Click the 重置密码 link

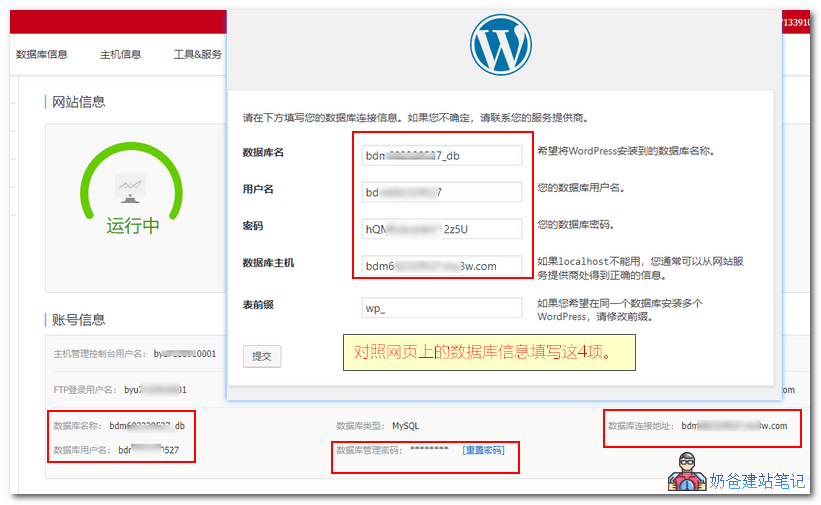point(483,450)
